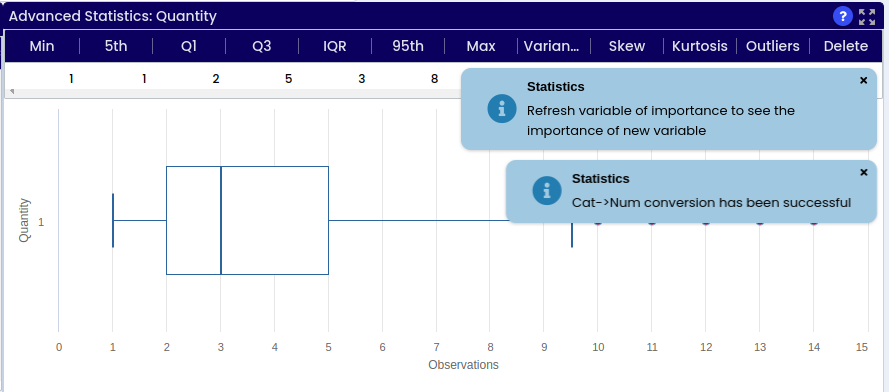Select the Min column header
889x392 pixels.
(42, 46)
